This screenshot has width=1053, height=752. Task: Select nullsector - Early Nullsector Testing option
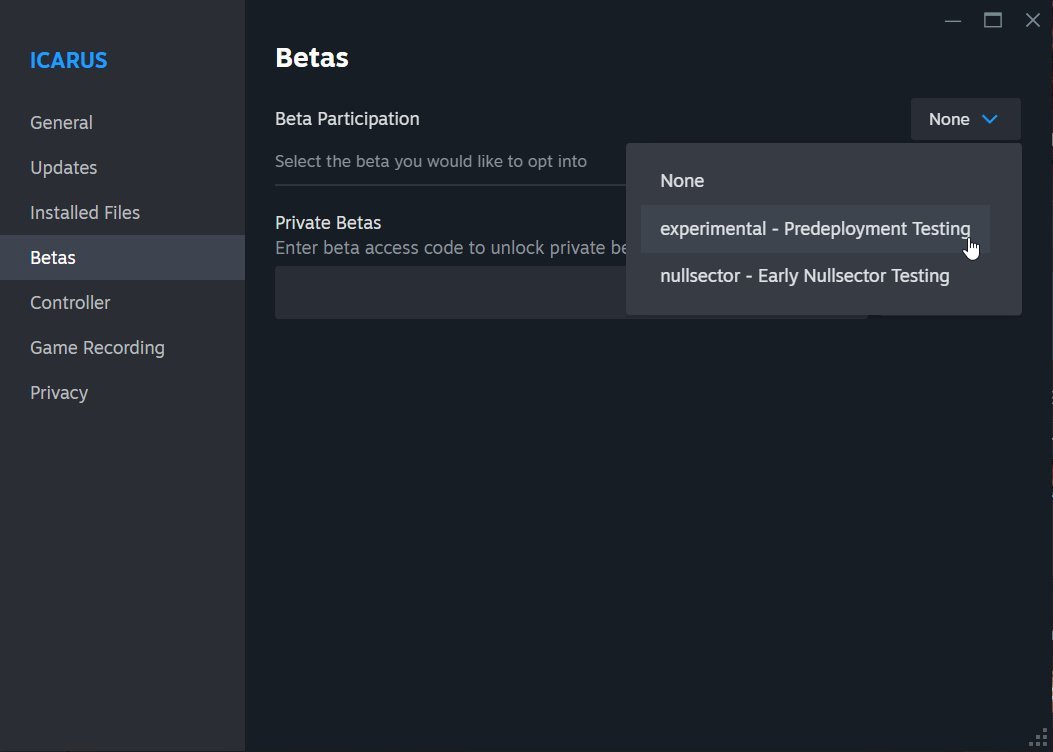[x=815, y=276]
